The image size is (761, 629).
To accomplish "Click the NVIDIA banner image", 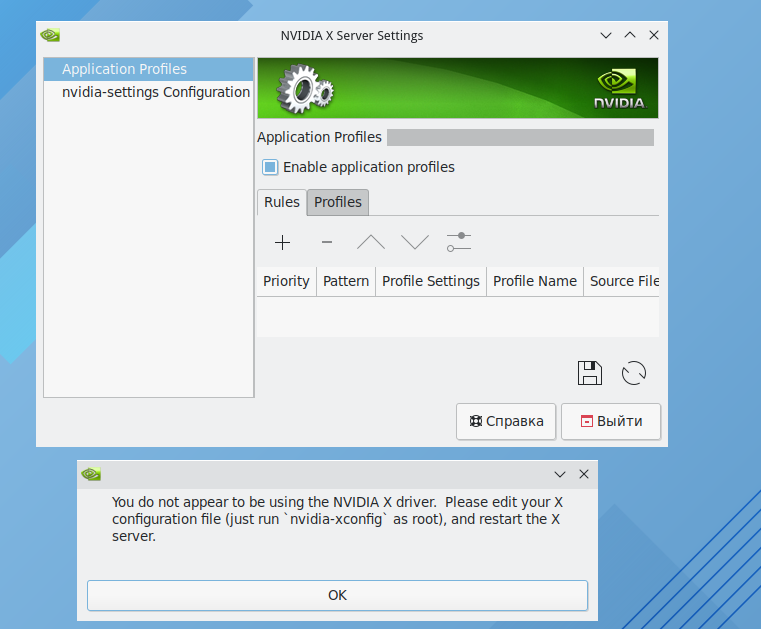I will 458,88.
